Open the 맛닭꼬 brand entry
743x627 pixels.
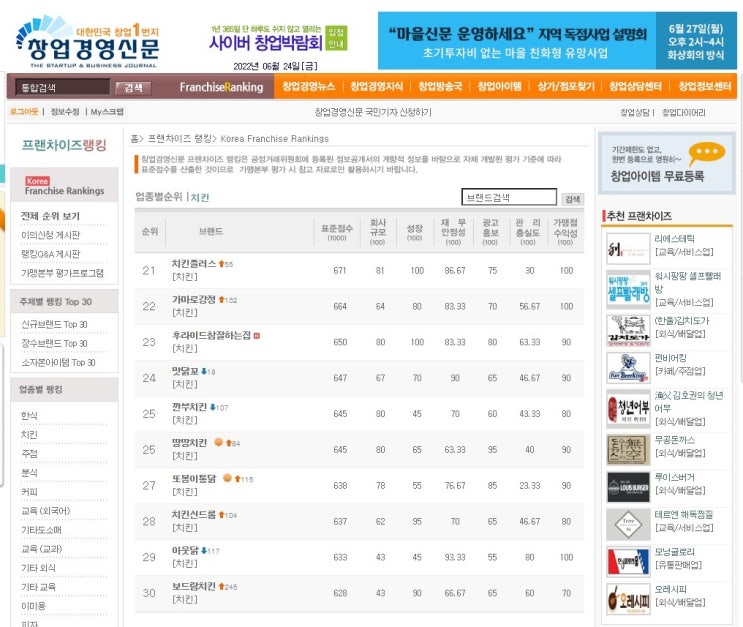click(185, 371)
